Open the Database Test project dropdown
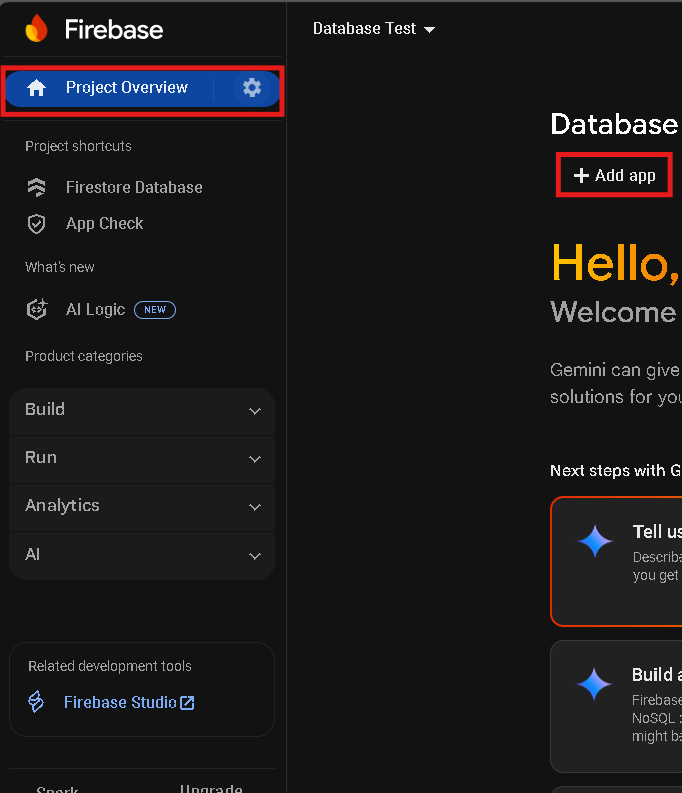 click(x=373, y=29)
